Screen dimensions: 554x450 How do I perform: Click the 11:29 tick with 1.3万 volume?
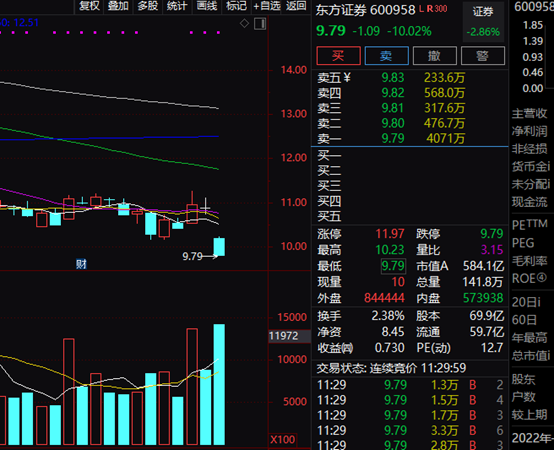(410, 385)
